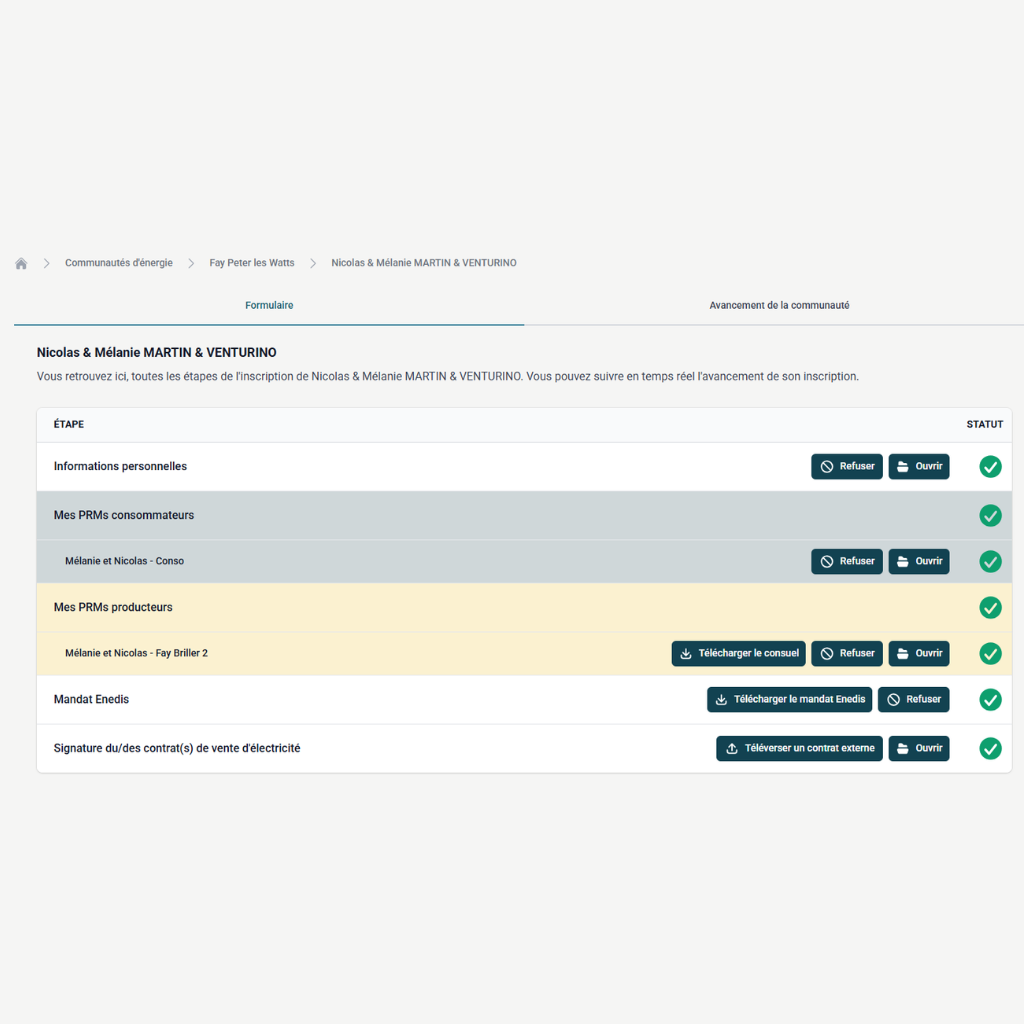Open the Informations personnelles step
The height and width of the screenshot is (1024, 1024).
pyautogui.click(x=918, y=467)
